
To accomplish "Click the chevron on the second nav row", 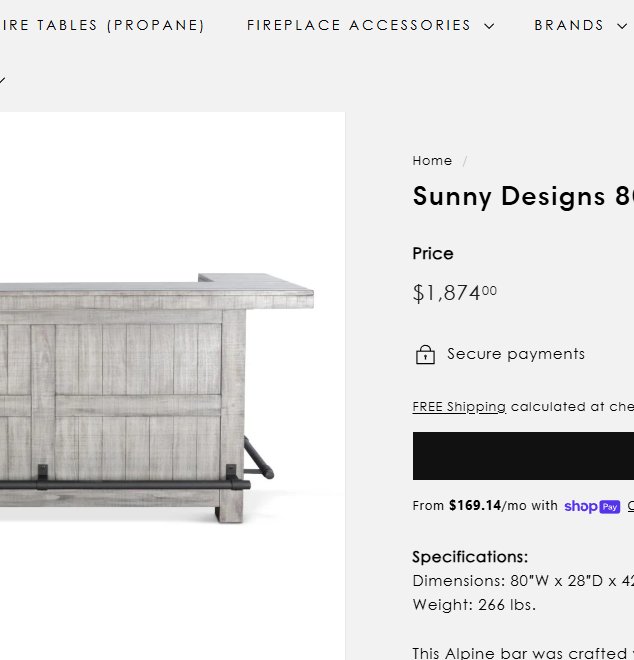I will pos(2,80).
